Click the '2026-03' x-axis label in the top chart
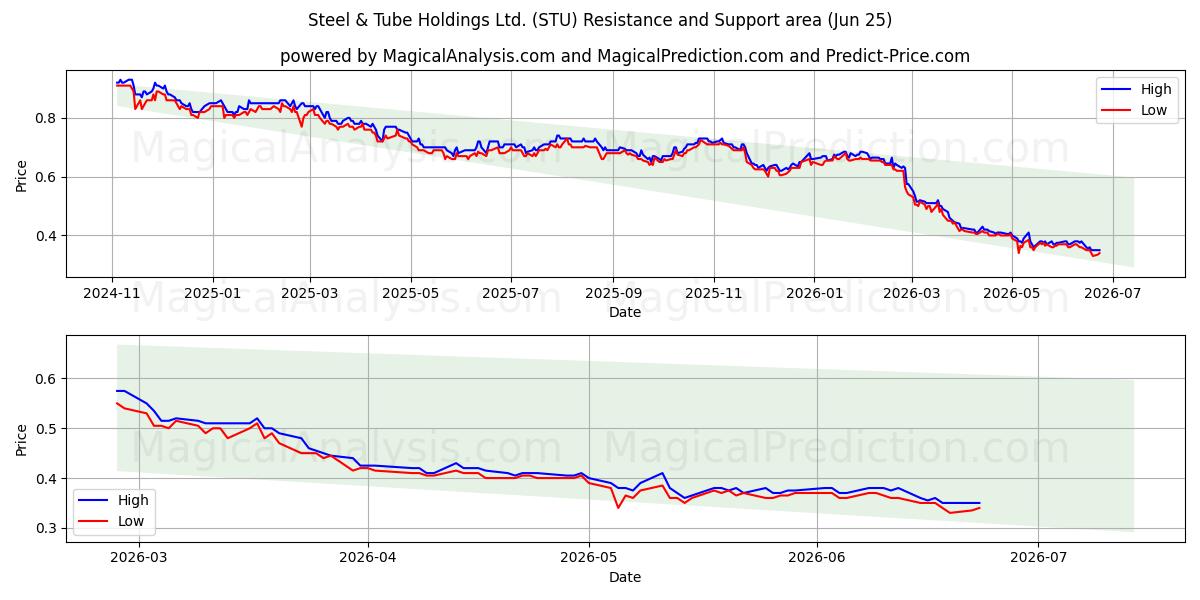This screenshot has height=600, width=1200. point(911,294)
